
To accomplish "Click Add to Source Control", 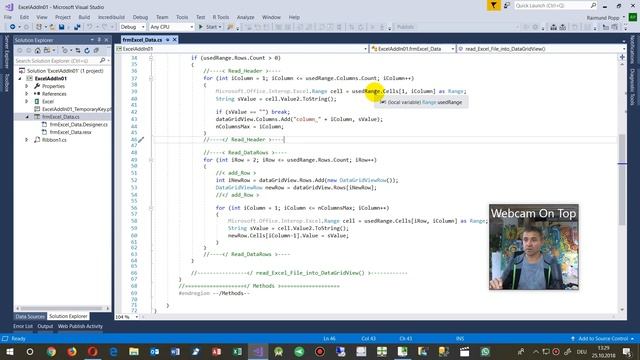I will click(603, 338).
